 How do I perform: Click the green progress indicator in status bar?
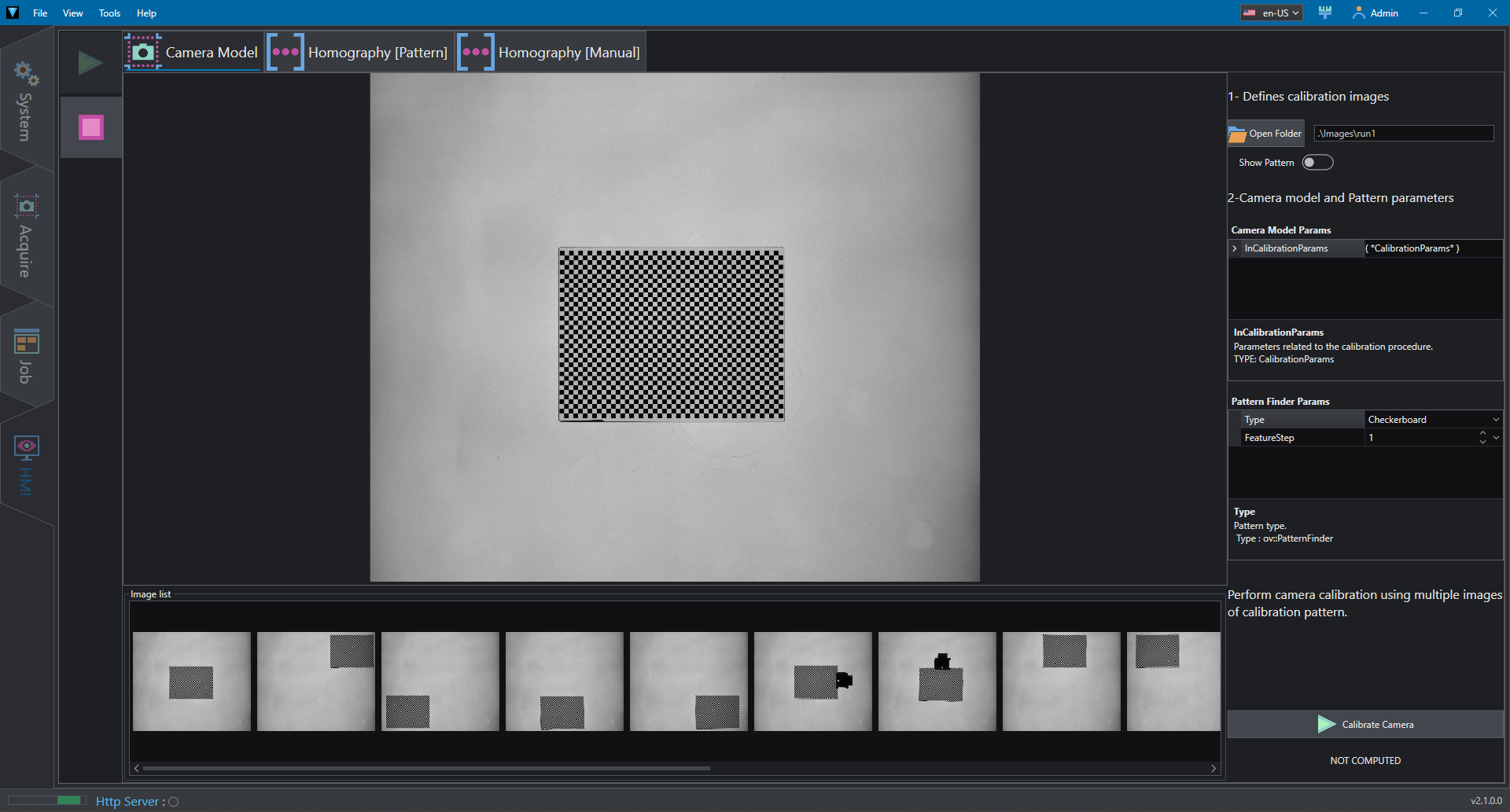point(69,800)
